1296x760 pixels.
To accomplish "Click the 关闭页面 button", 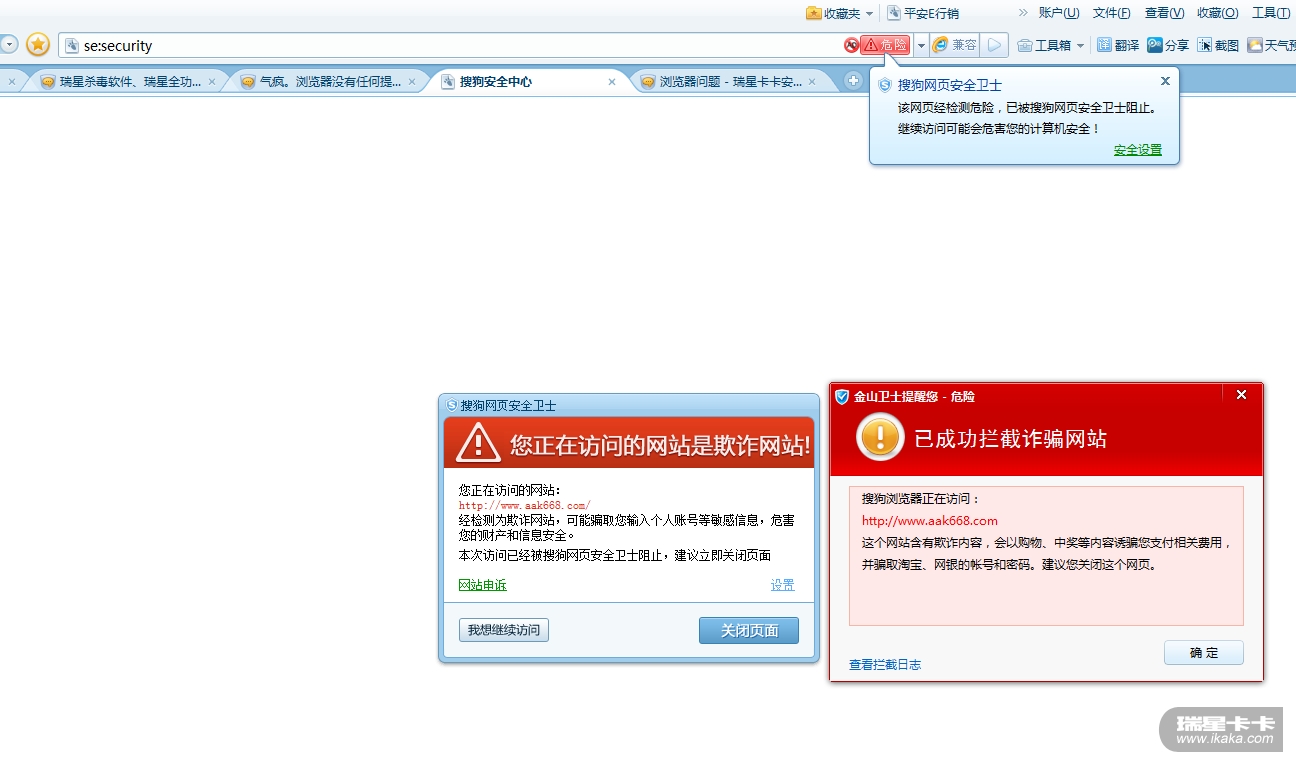I will (749, 630).
